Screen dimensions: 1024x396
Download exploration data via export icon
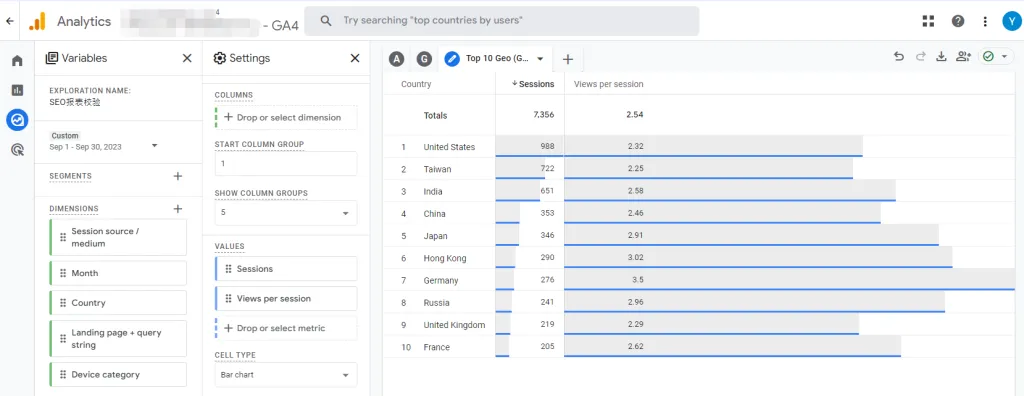(x=941, y=57)
